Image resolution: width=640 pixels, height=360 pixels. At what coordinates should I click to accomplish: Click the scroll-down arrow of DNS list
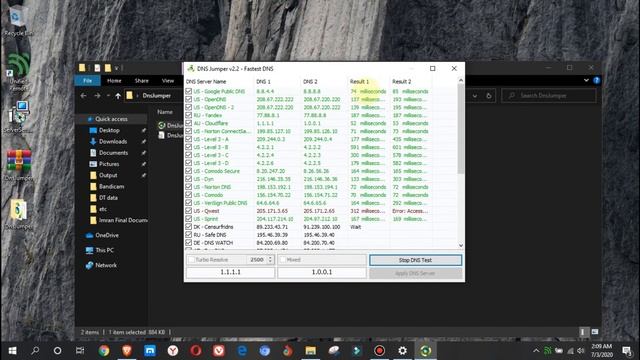point(461,245)
